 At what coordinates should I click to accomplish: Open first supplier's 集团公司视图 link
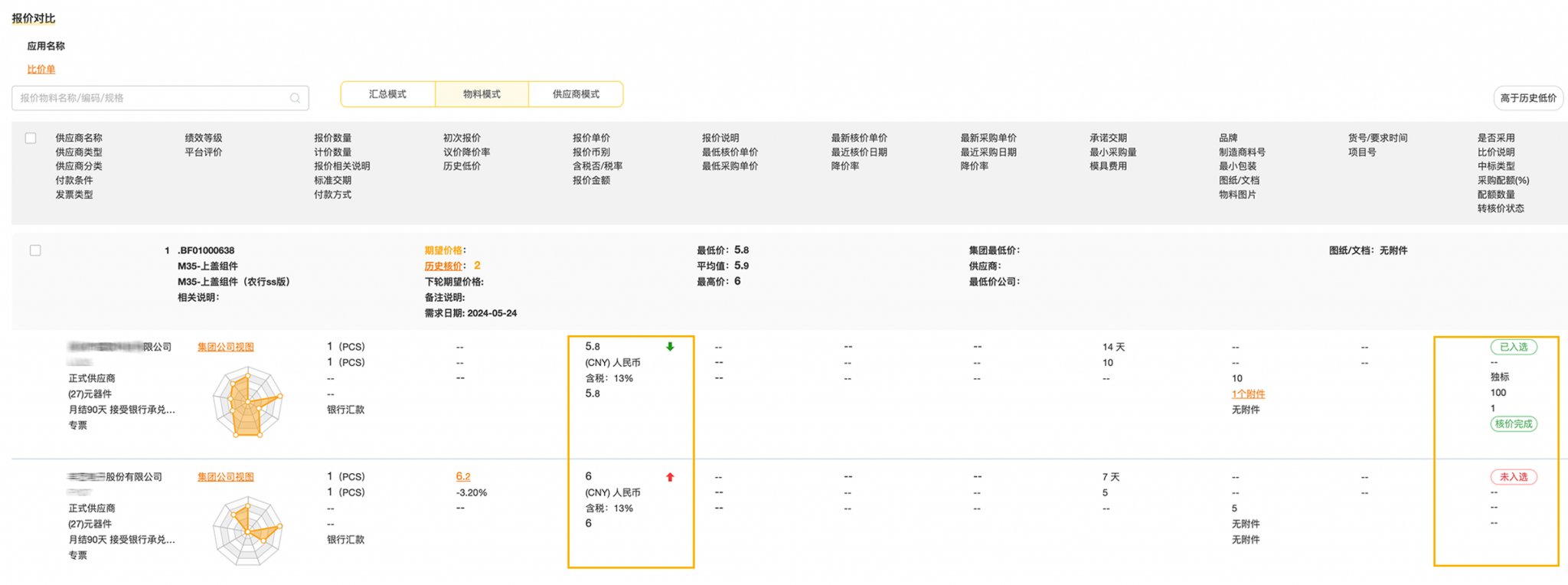pyautogui.click(x=225, y=347)
